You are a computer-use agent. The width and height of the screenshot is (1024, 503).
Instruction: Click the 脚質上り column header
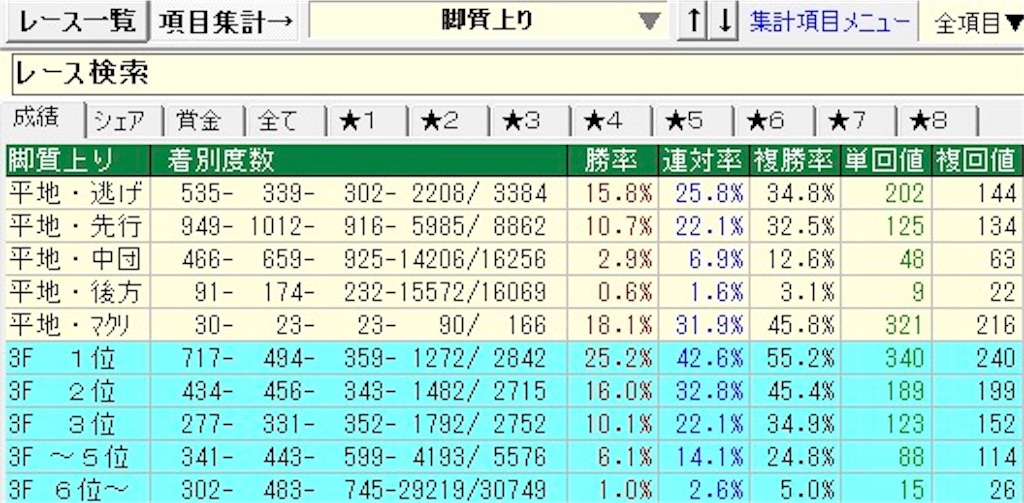pyautogui.click(x=77, y=161)
